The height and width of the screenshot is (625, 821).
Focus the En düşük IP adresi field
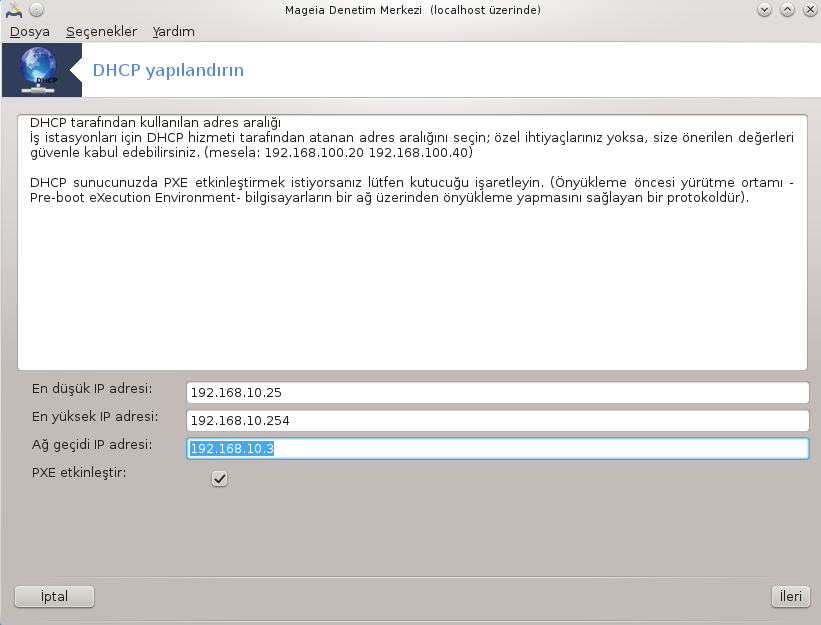pos(497,393)
